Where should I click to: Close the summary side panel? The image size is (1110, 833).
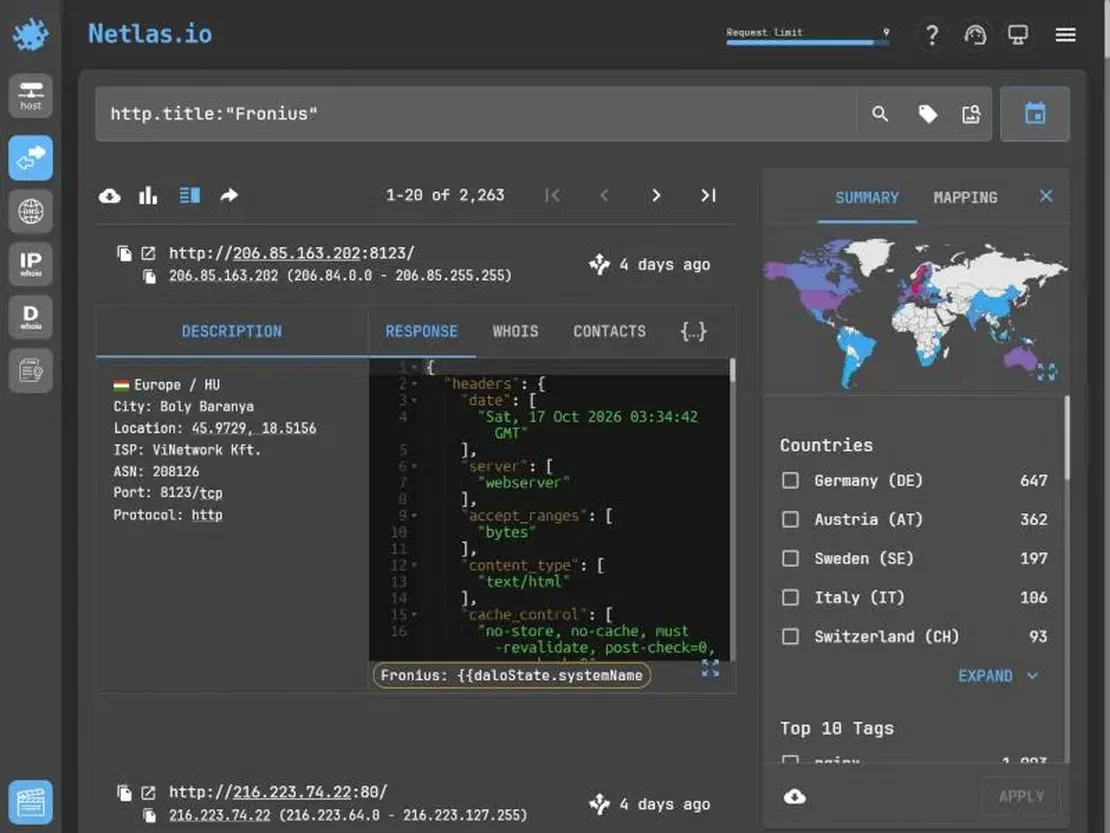(1046, 196)
